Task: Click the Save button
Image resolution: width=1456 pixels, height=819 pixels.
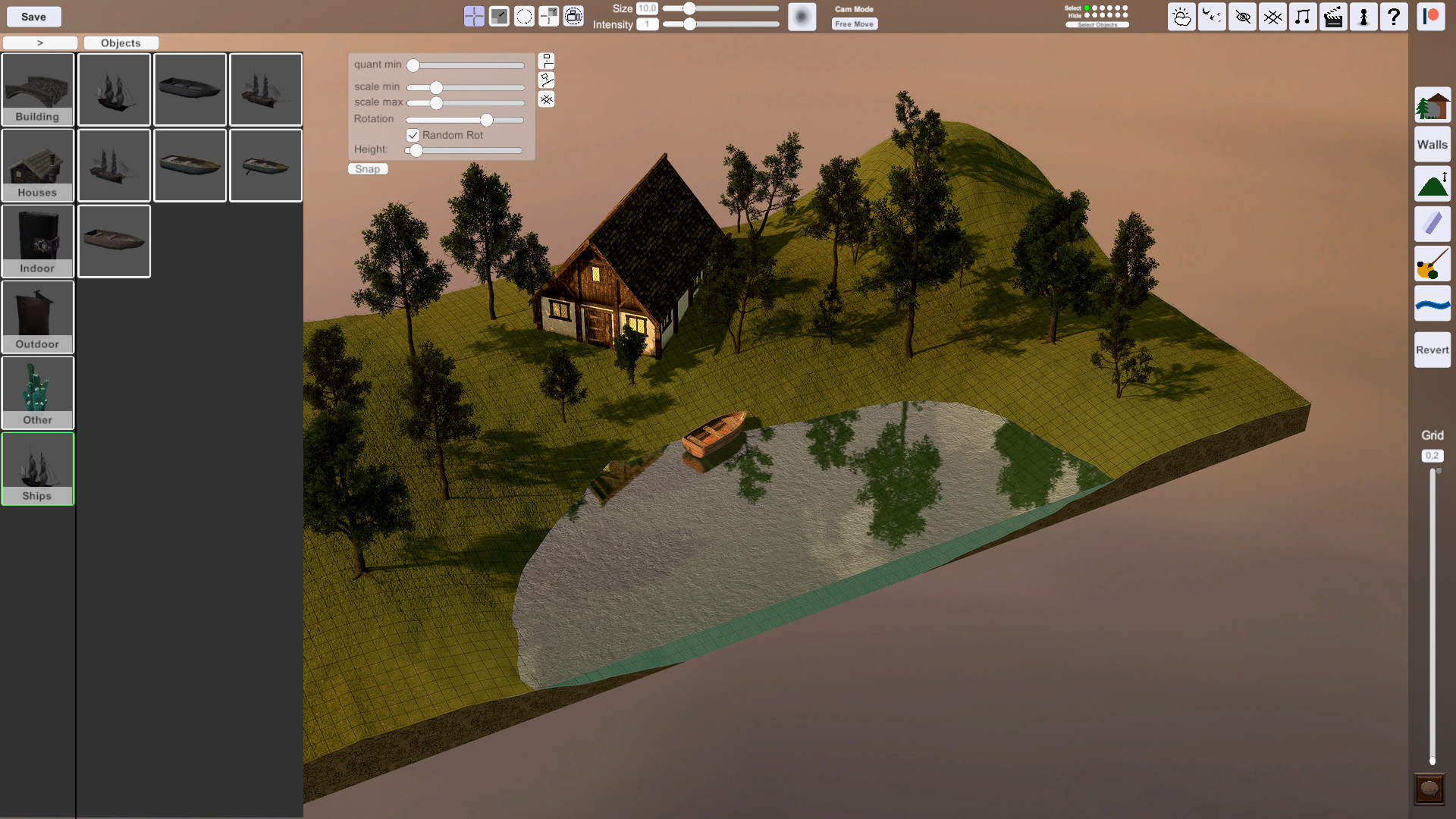Action: coord(33,17)
